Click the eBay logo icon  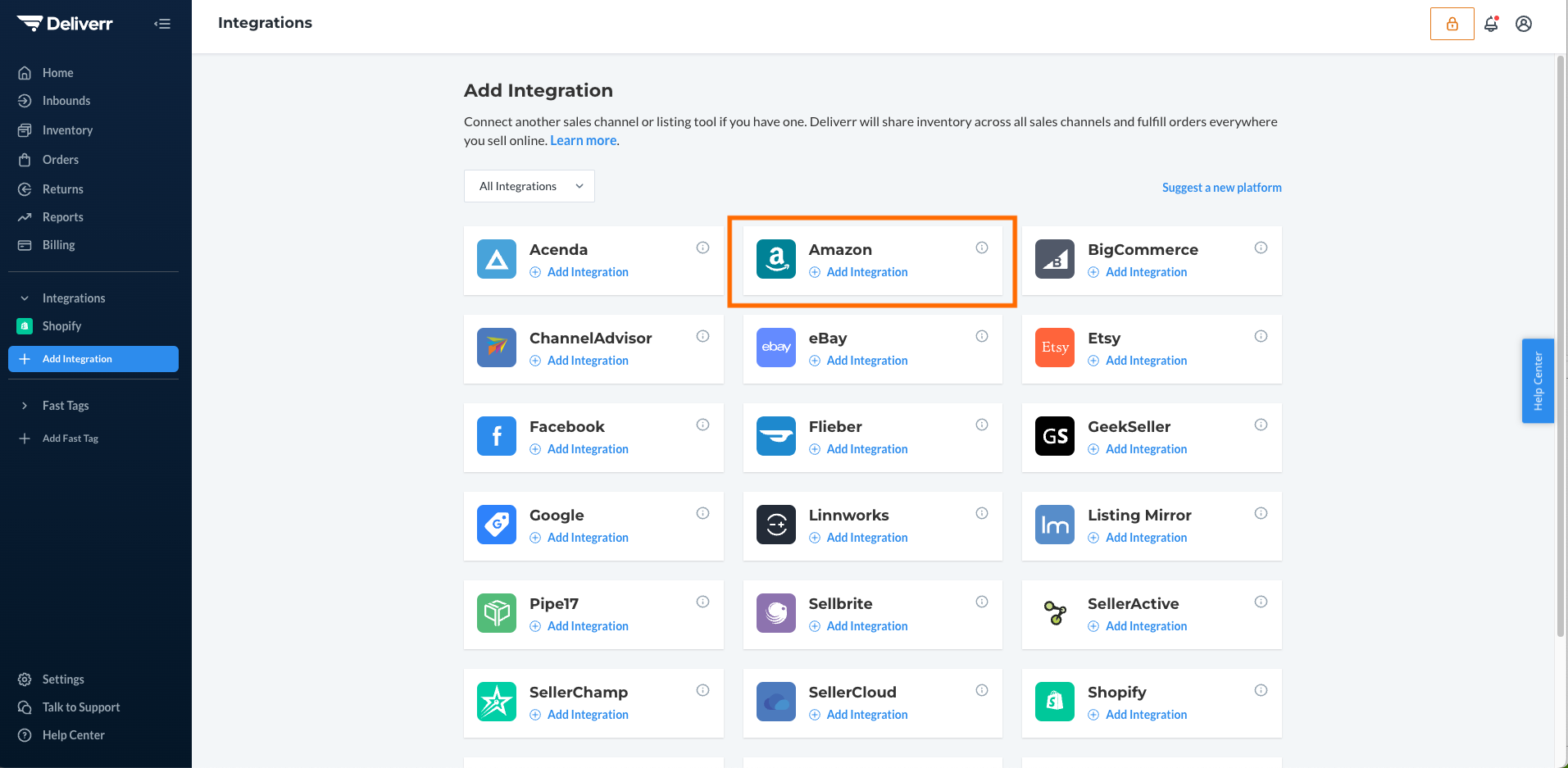[776, 348]
